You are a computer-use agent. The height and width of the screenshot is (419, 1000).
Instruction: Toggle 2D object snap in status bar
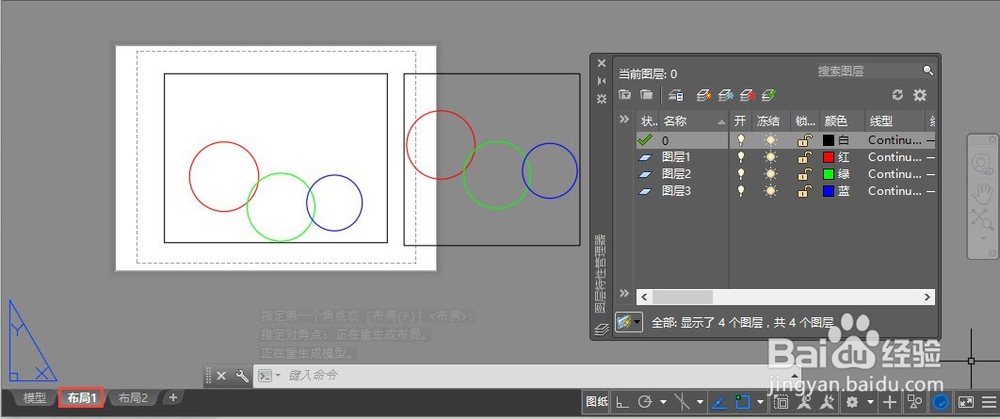pos(742,402)
